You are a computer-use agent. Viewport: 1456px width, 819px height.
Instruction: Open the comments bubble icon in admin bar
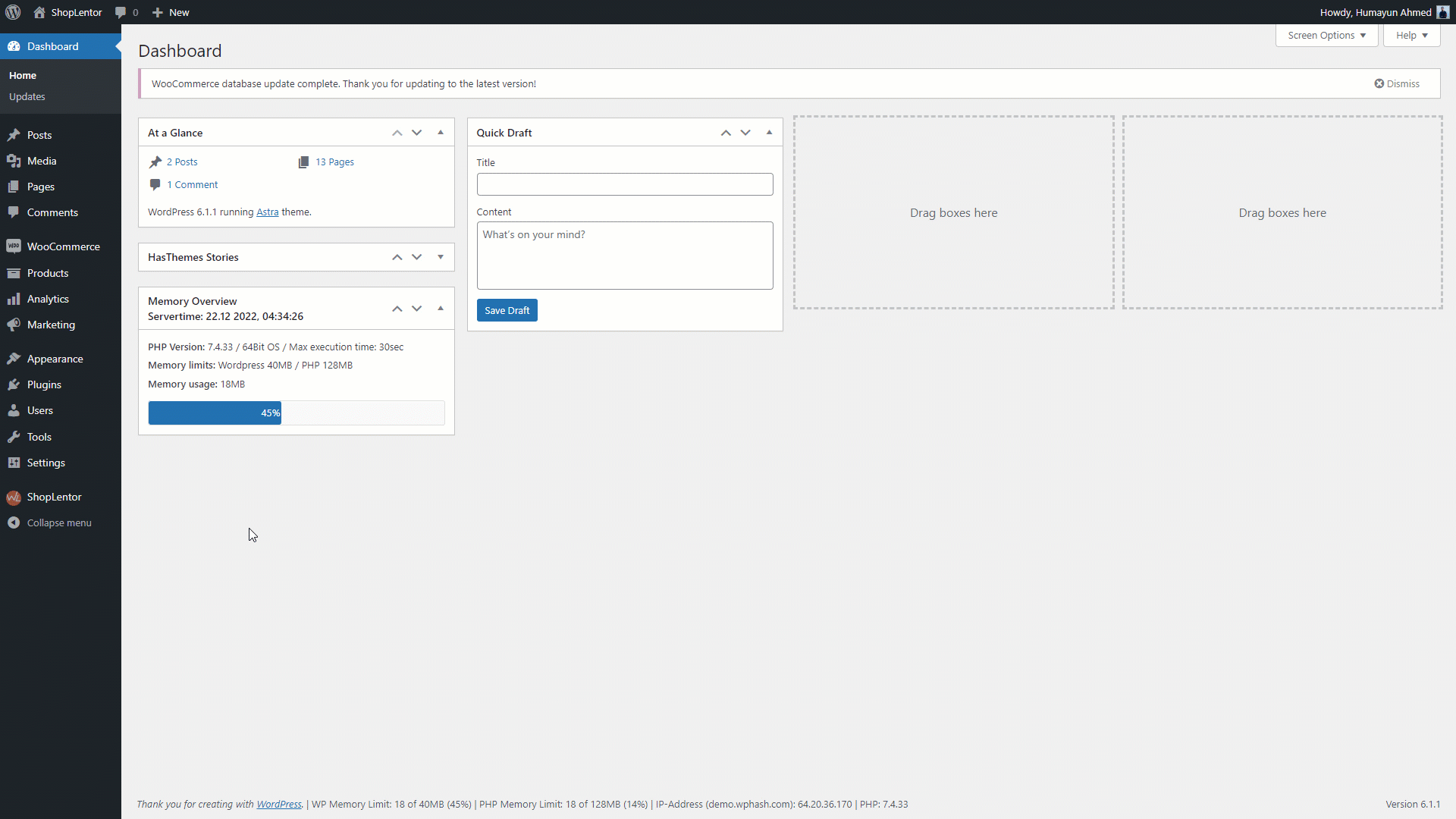[121, 12]
